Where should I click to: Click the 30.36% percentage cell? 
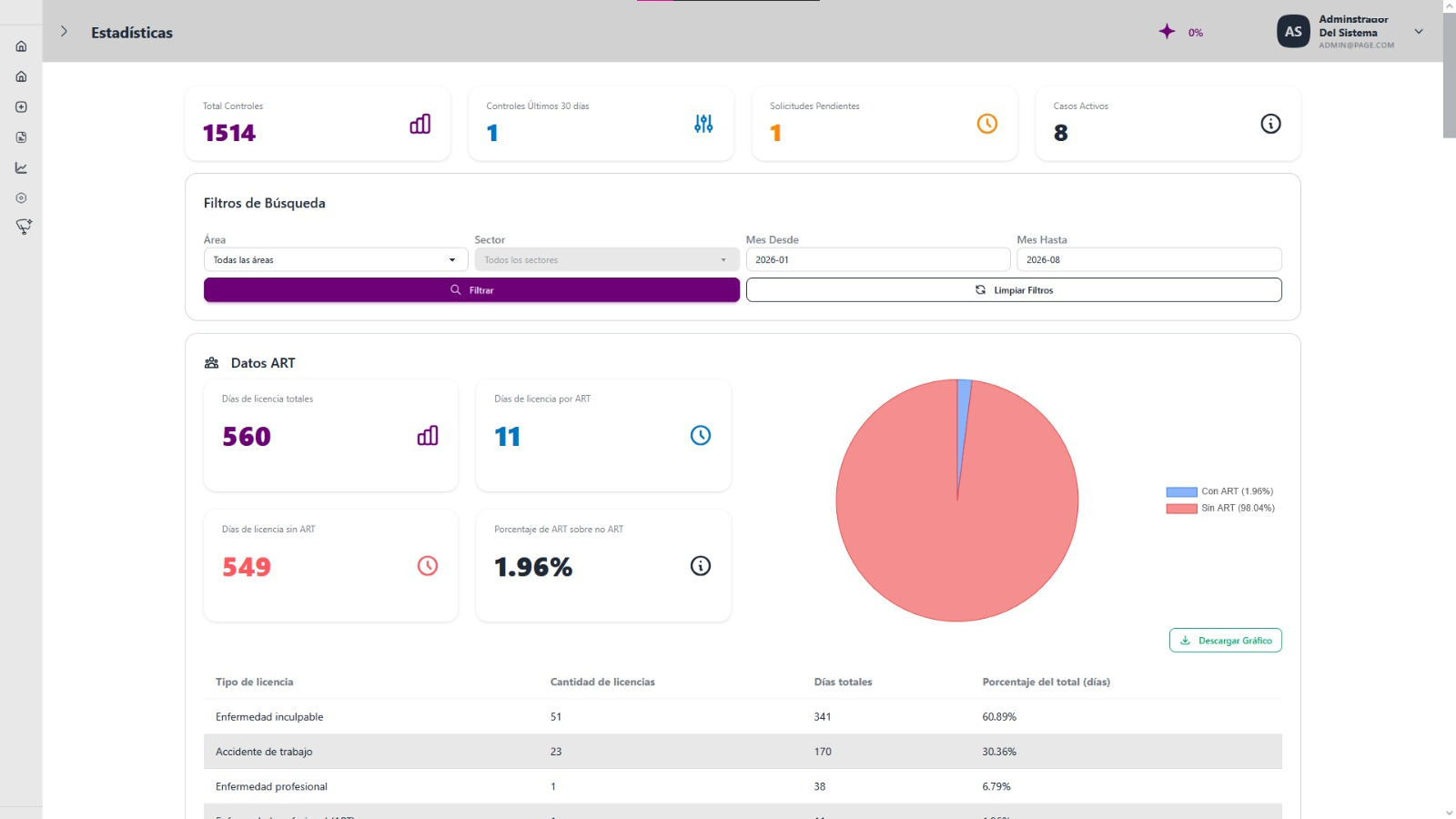coord(999,752)
